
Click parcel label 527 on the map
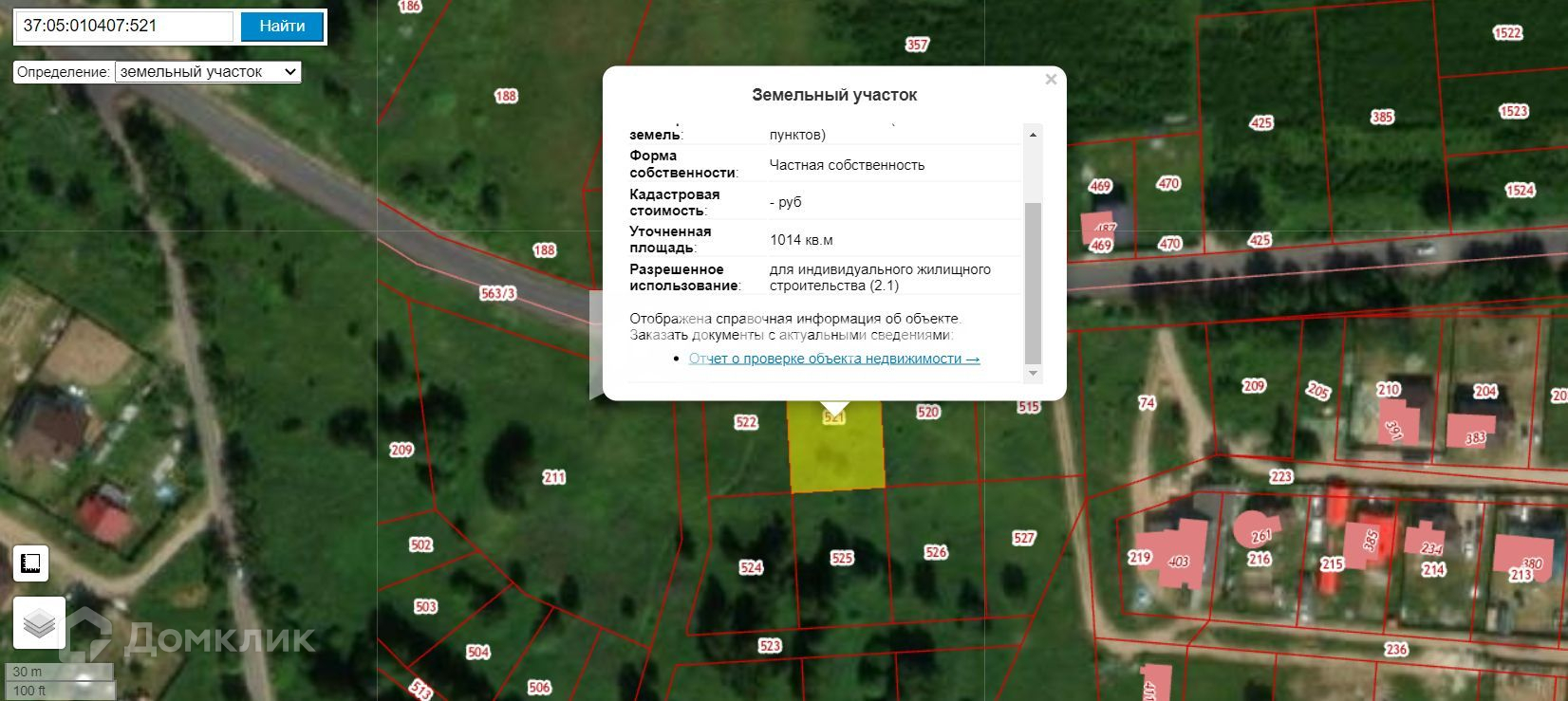pyautogui.click(x=1024, y=538)
